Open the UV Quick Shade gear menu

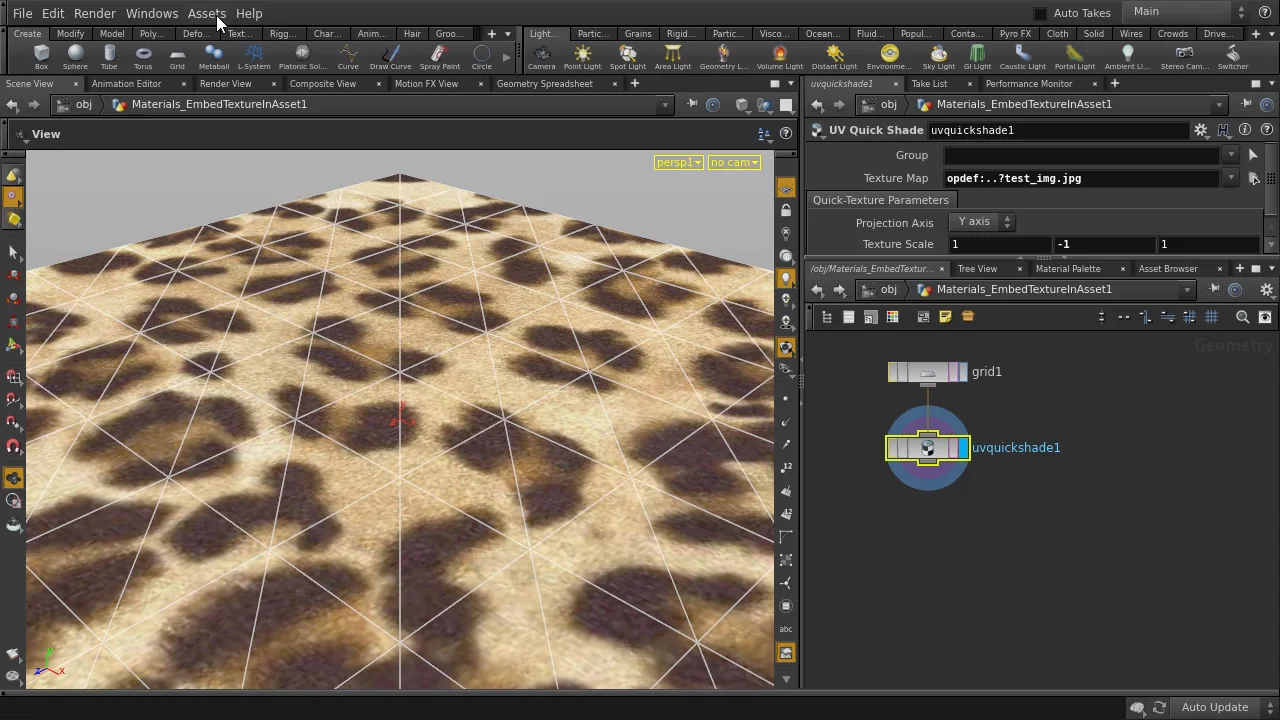pos(1201,130)
